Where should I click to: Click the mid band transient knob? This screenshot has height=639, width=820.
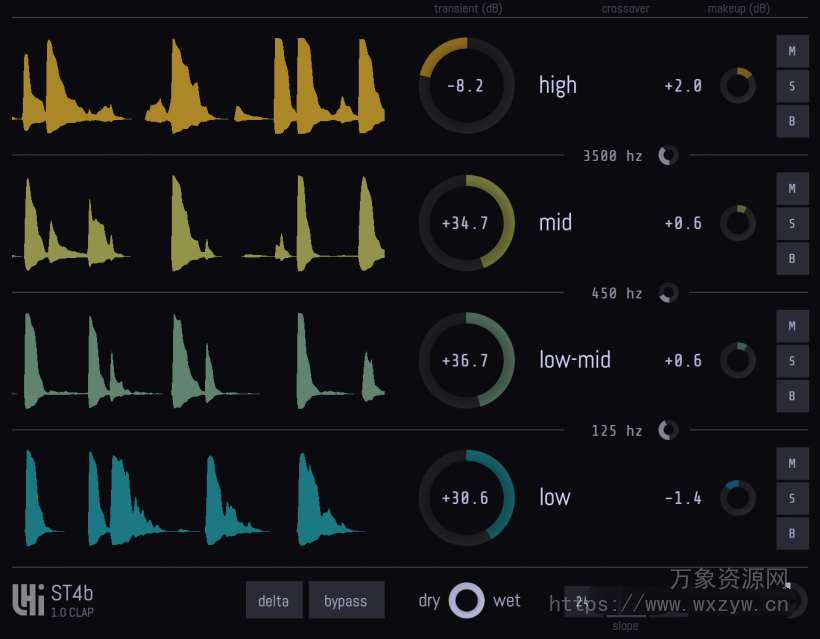[x=466, y=223]
